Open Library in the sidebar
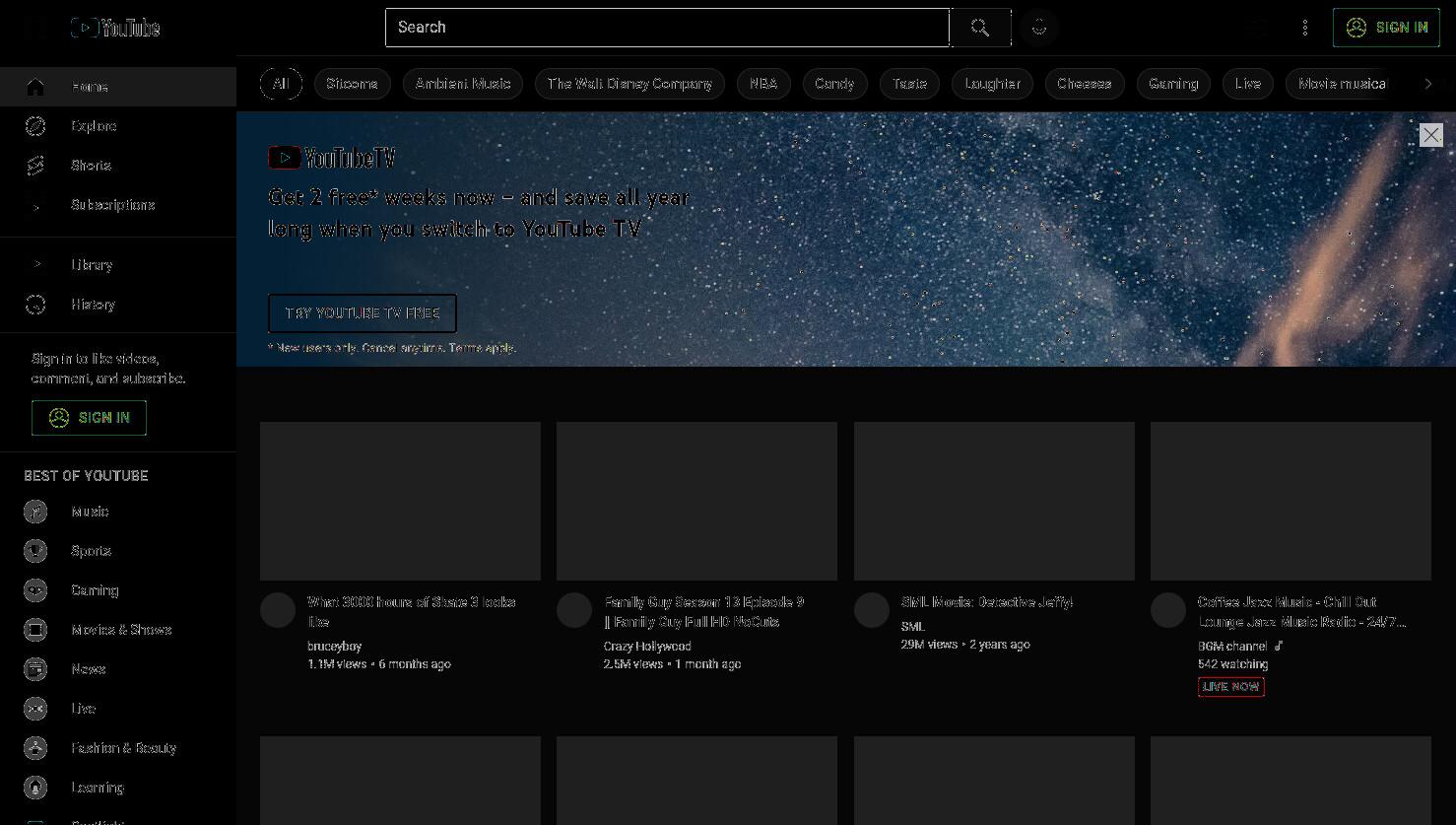This screenshot has height=825, width=1456. (x=118, y=265)
